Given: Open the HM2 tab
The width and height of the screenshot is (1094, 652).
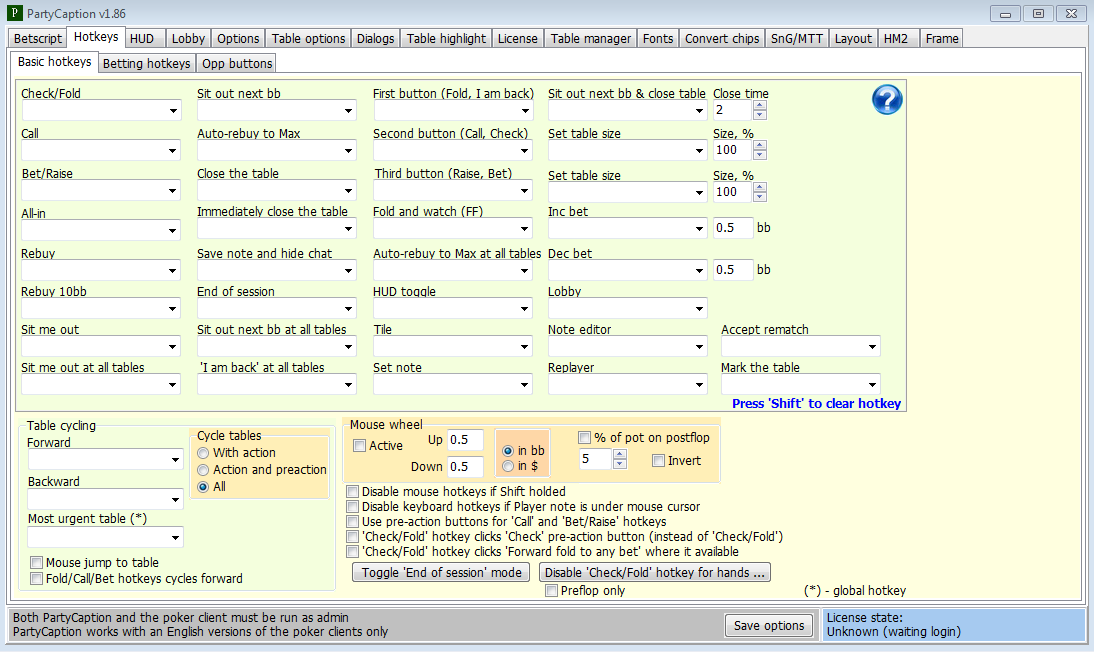Looking at the screenshot, I should (897, 38).
